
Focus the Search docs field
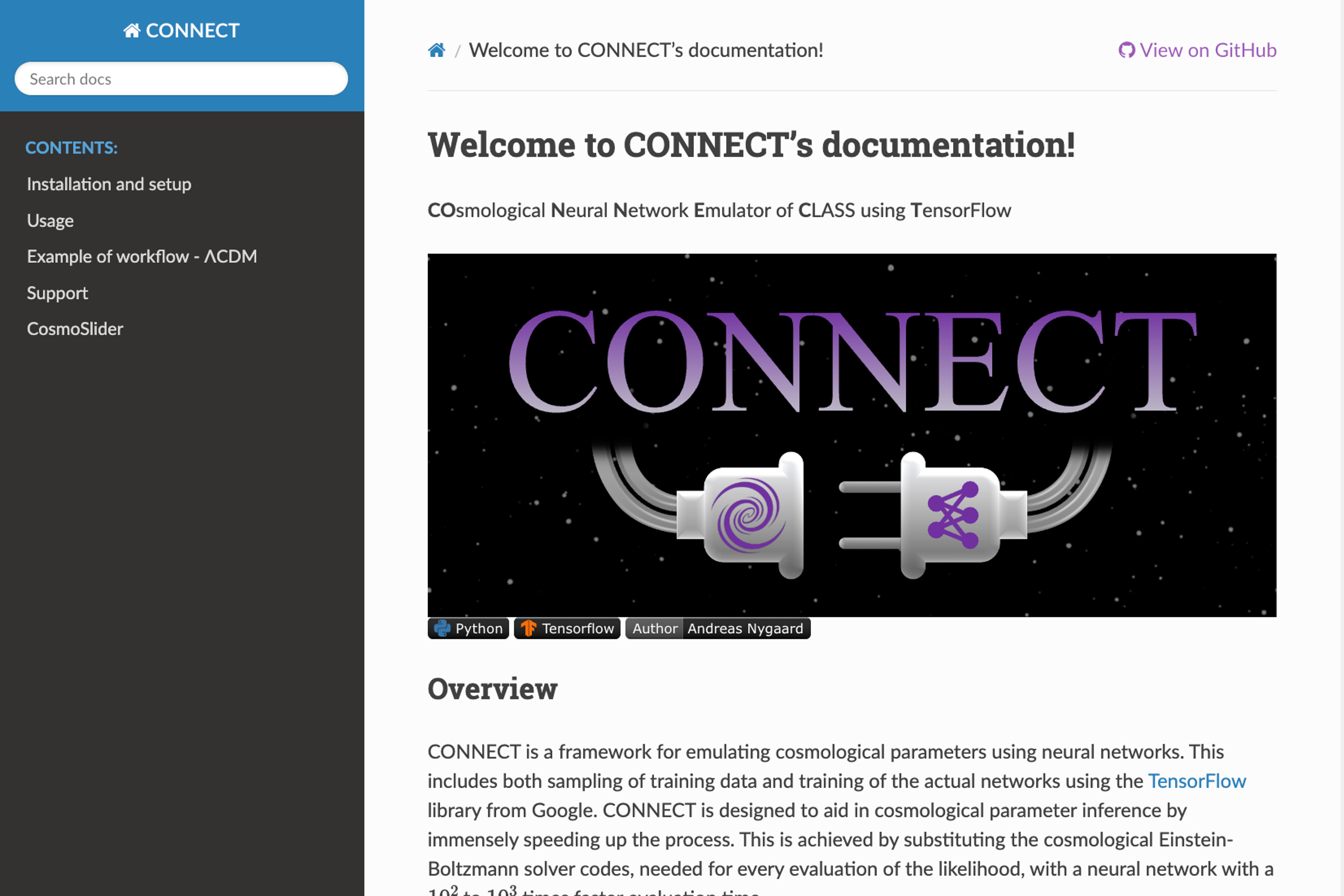pos(180,79)
